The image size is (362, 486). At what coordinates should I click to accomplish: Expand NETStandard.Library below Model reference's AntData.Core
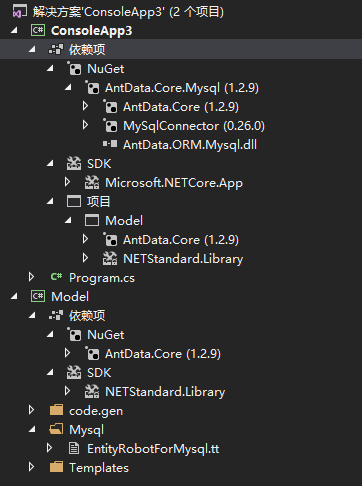(x=85, y=258)
